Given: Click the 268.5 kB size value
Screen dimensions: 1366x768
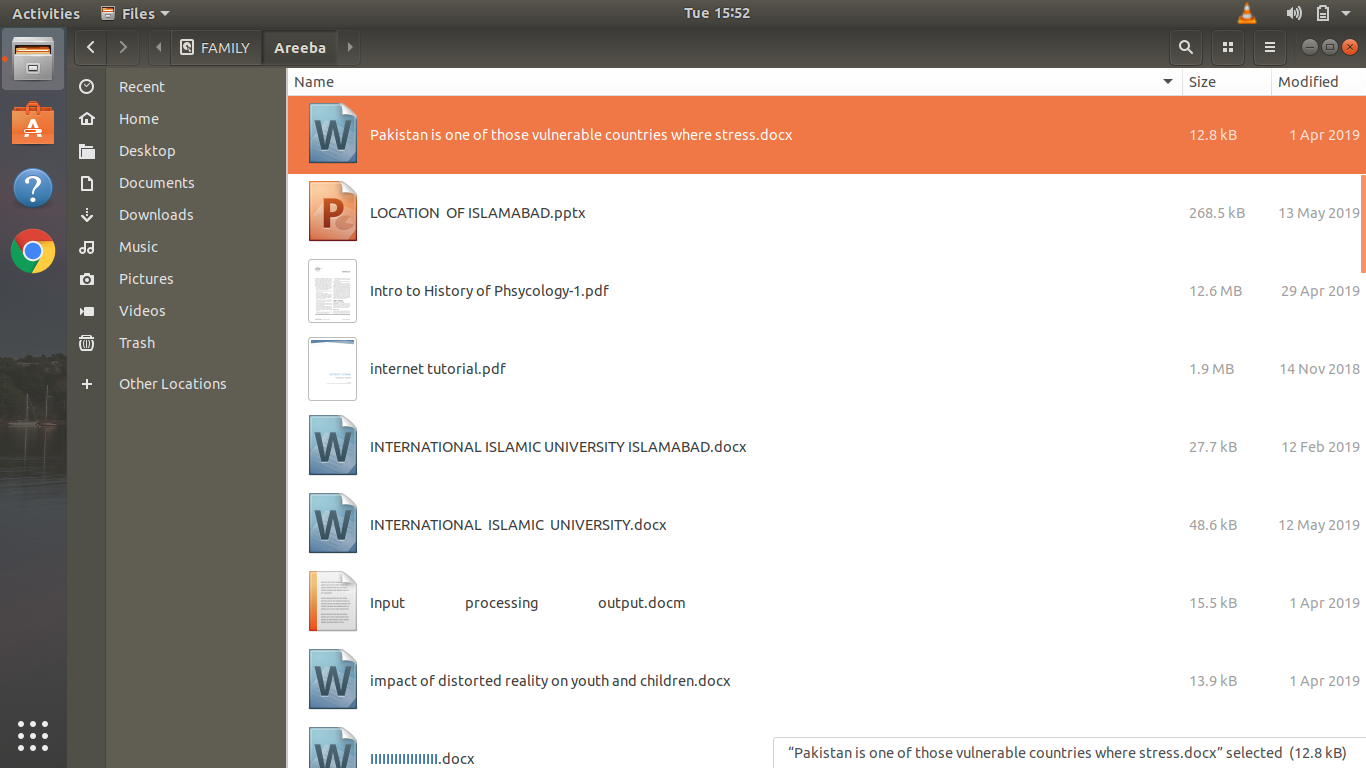Looking at the screenshot, I should pos(1217,213).
